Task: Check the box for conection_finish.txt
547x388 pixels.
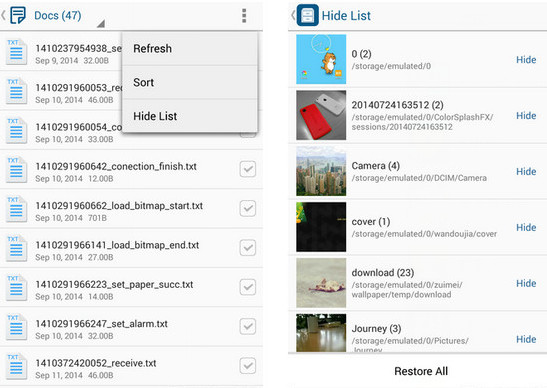Action: [x=248, y=169]
